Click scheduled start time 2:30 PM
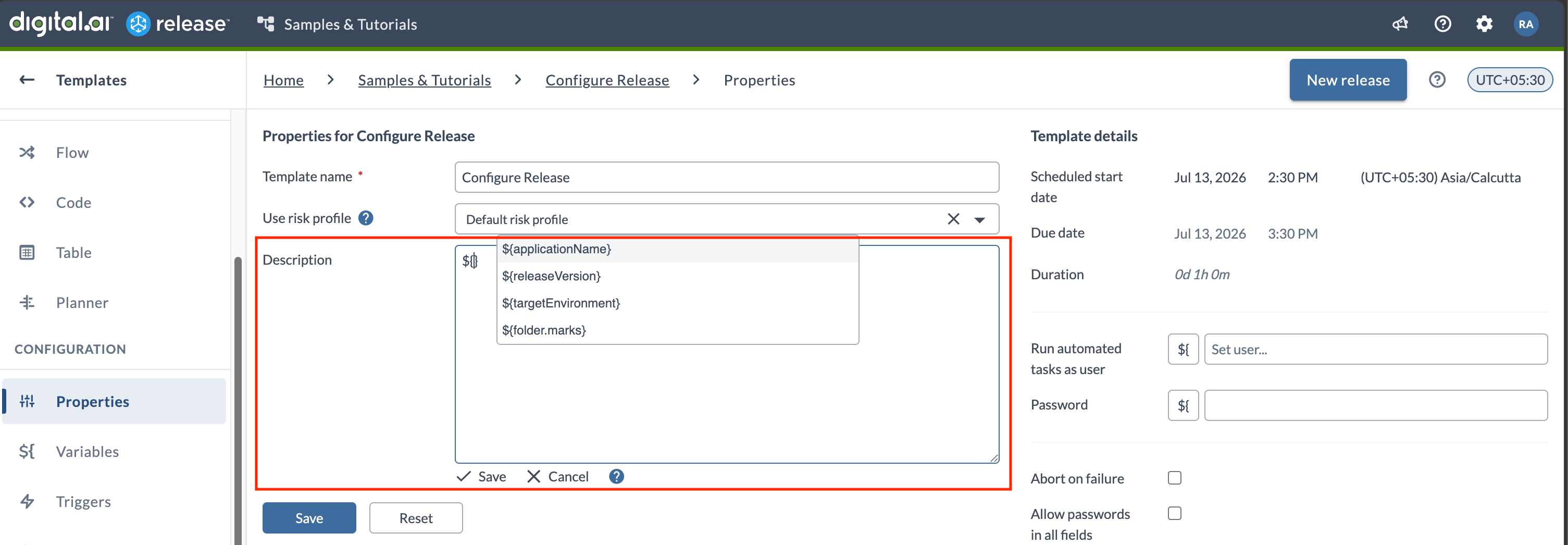Image resolution: width=1568 pixels, height=545 pixels. click(x=1292, y=177)
